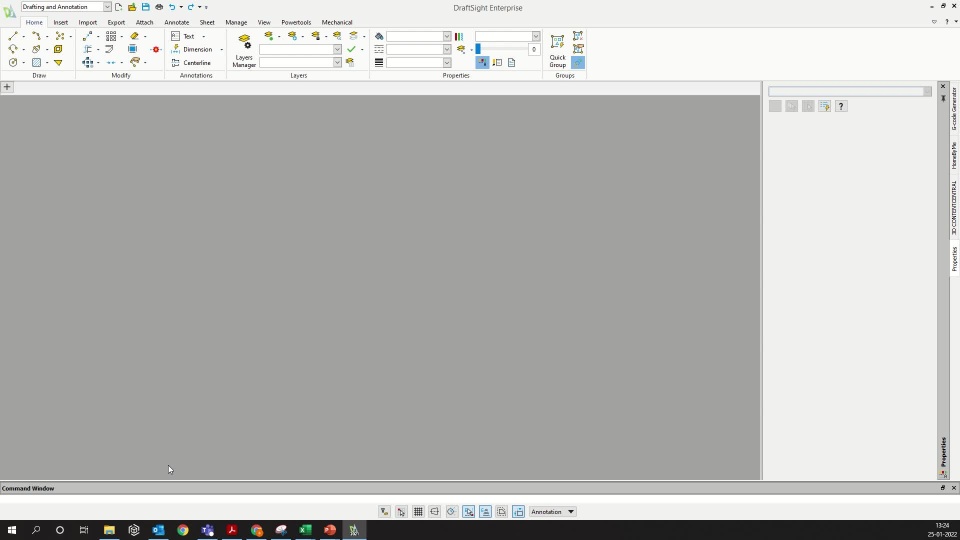Viewport: 960px width, 540px height.
Task: Toggle the highlighted color properties button in ribbon
Action: click(482, 62)
